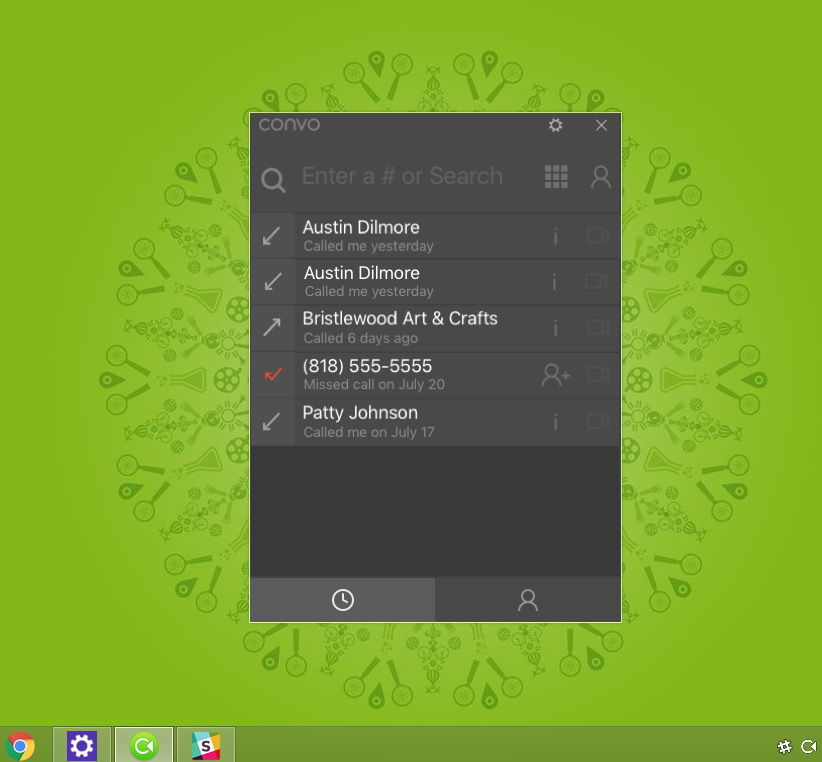Video call second Austin Dilmore entry

pyautogui.click(x=597, y=282)
